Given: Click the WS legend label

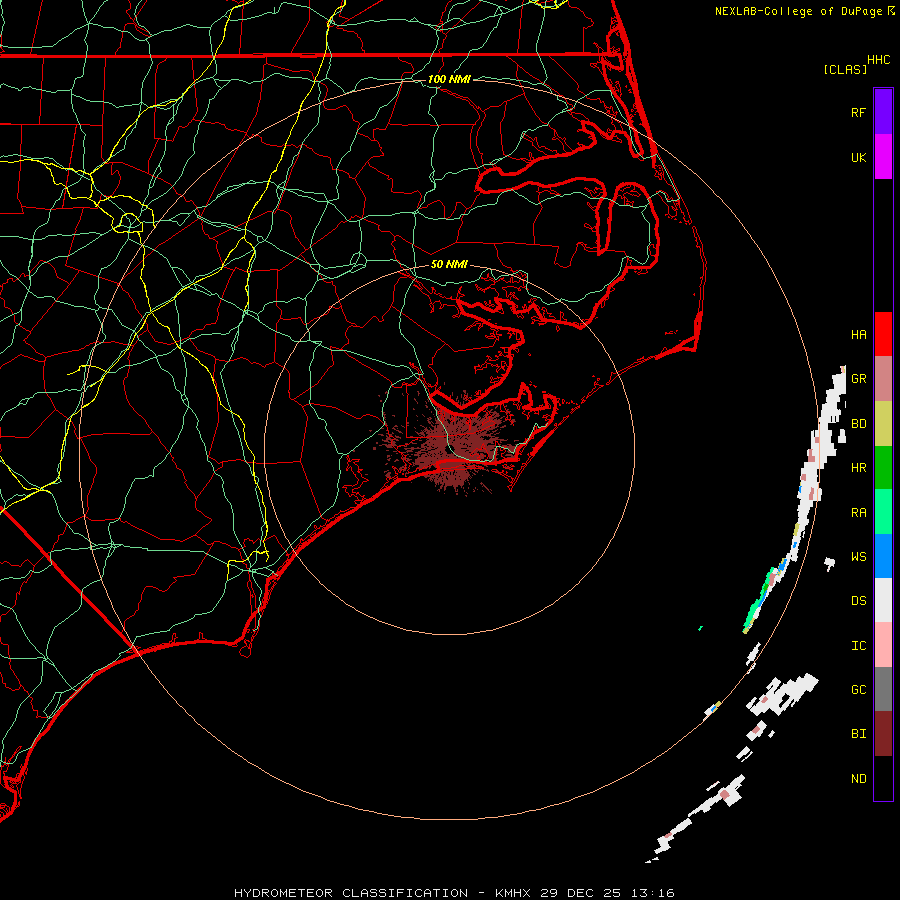Looking at the screenshot, I should tap(859, 557).
